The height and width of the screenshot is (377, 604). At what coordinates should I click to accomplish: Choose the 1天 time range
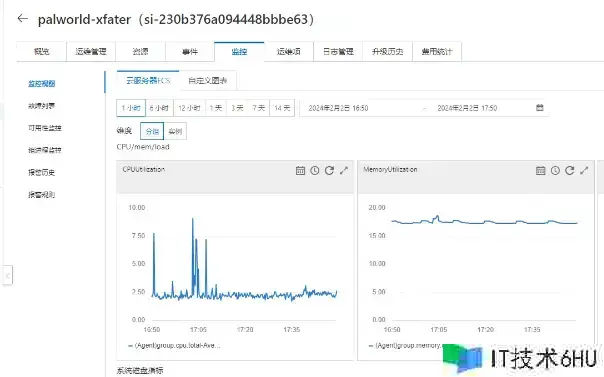[216, 108]
